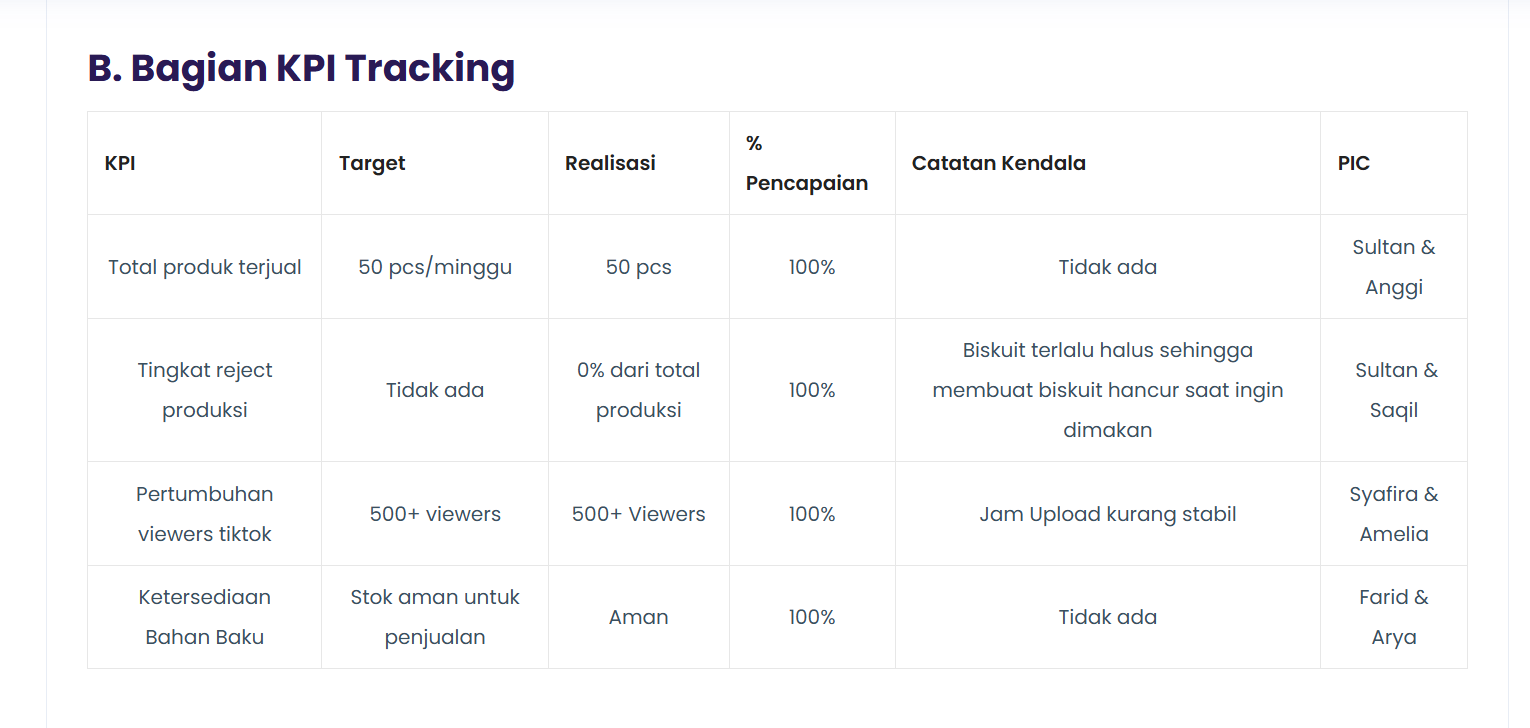Select the Total produk terjual cell

pyautogui.click(x=204, y=267)
